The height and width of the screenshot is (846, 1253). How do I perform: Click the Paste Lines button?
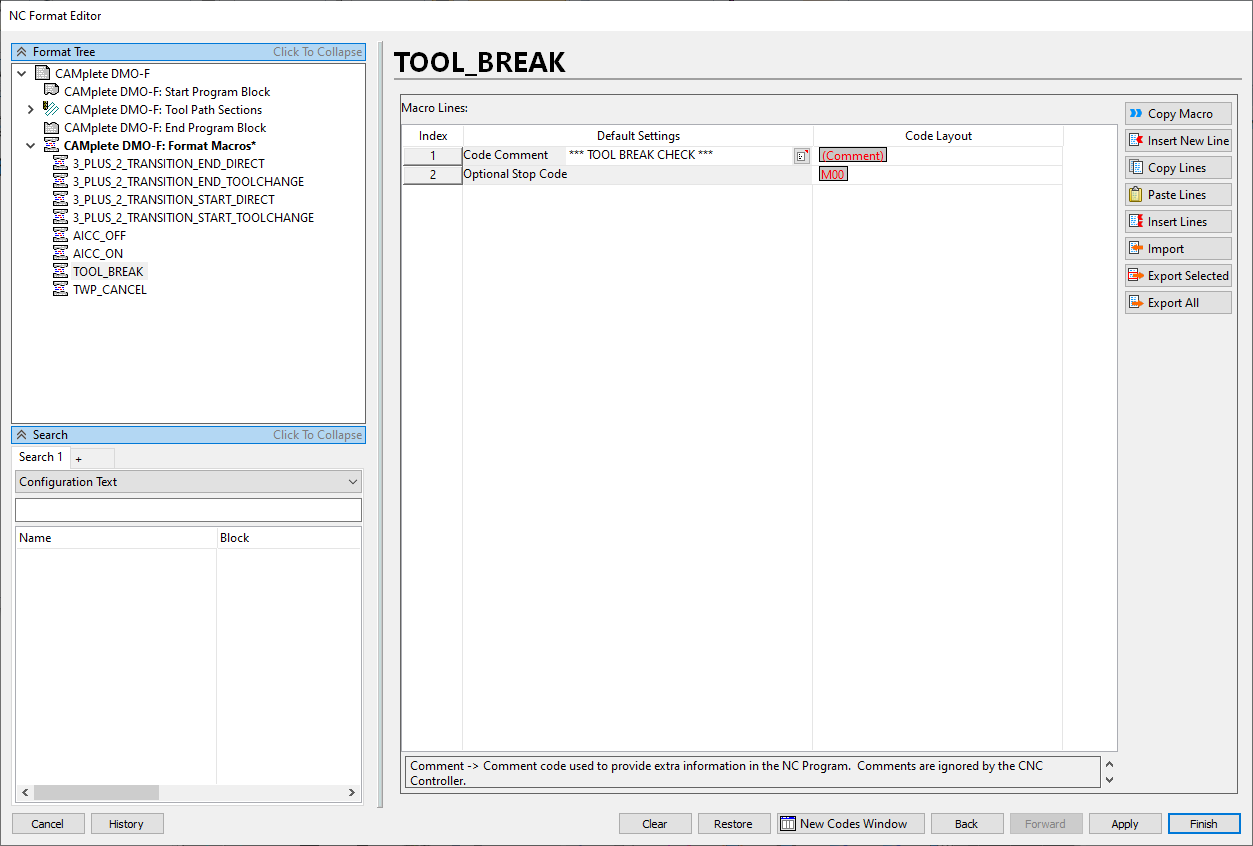pyautogui.click(x=1178, y=195)
